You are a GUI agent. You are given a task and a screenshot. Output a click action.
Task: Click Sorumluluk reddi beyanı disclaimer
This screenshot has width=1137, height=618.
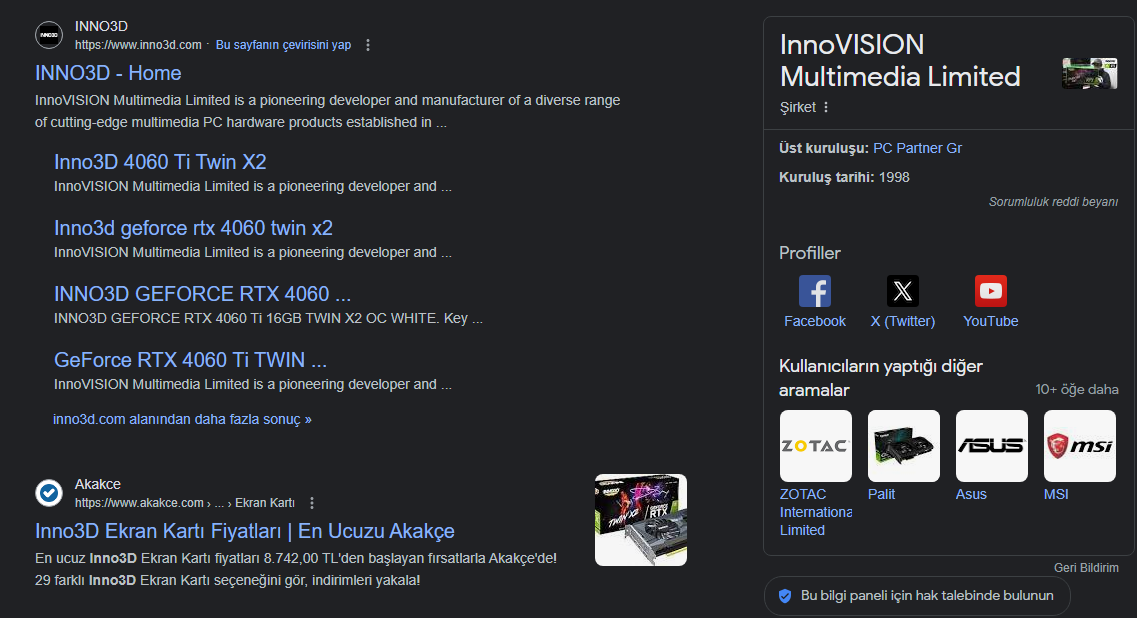click(x=1053, y=202)
